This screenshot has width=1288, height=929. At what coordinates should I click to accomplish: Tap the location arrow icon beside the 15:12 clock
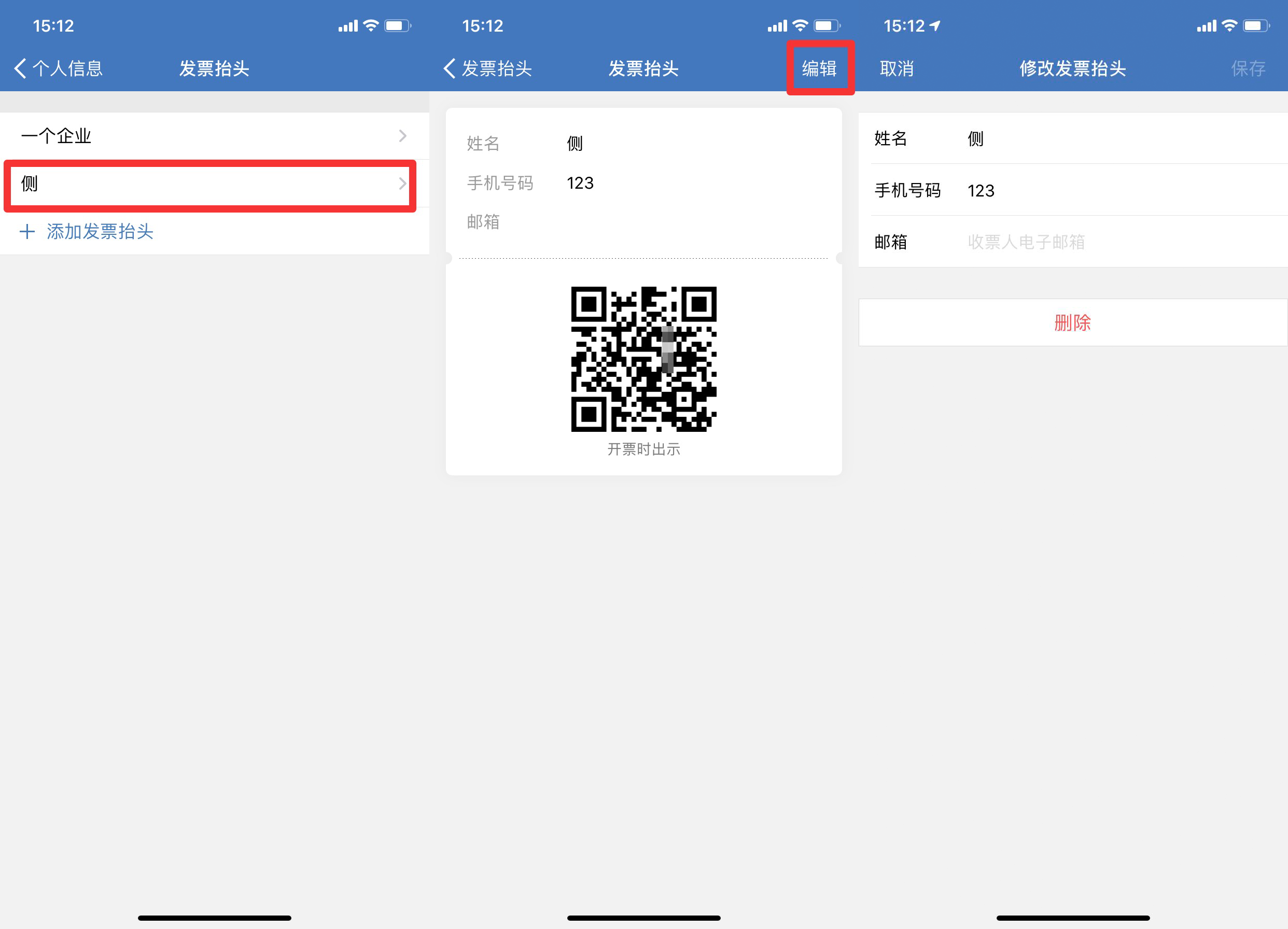pos(935,25)
